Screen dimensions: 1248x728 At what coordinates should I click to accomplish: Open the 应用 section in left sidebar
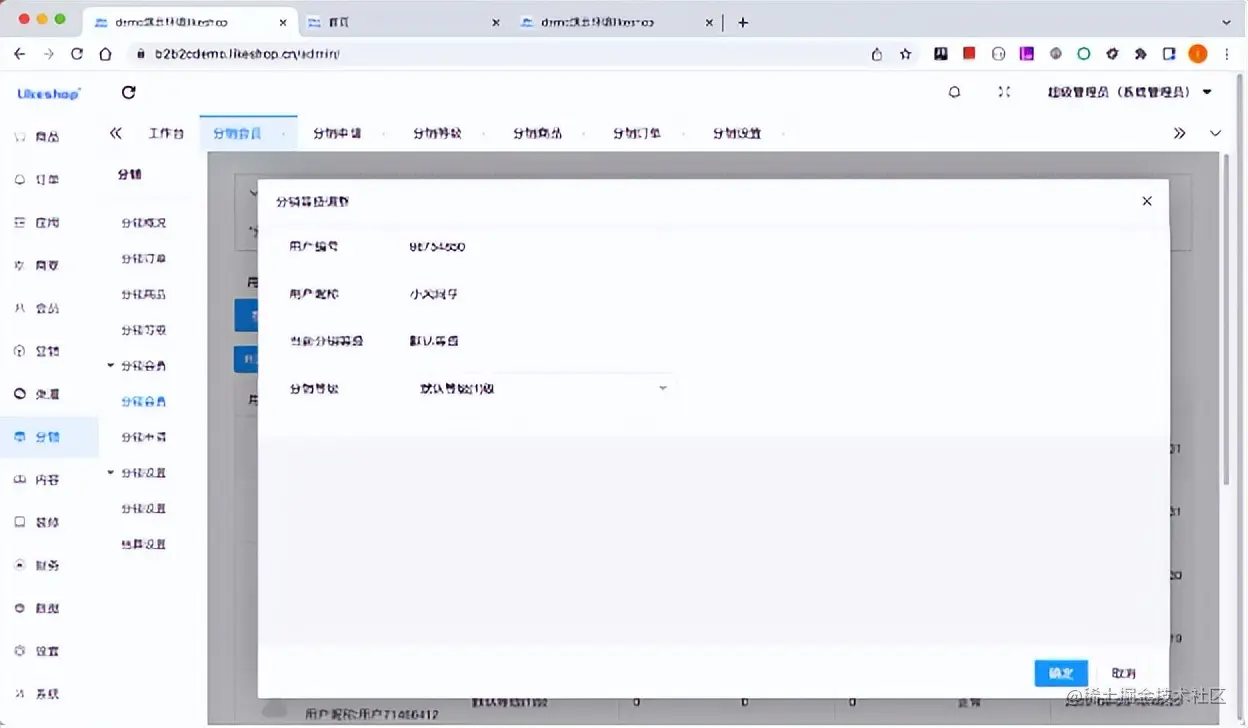pos(37,223)
